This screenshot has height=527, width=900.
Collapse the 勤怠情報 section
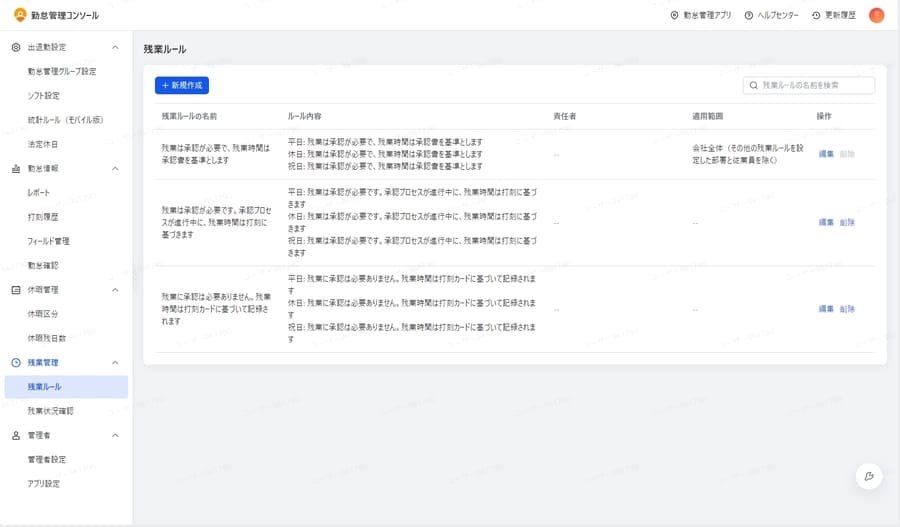(x=115, y=168)
